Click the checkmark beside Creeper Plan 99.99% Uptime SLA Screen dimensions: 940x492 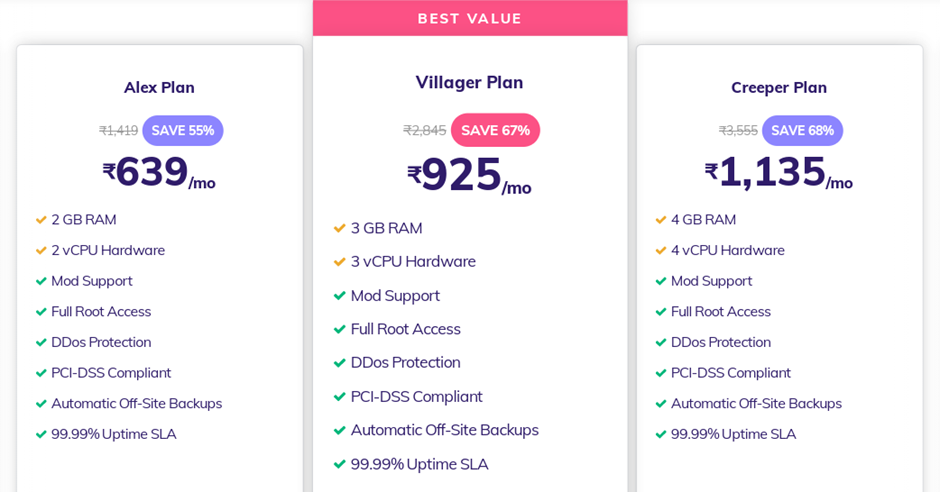coord(661,434)
